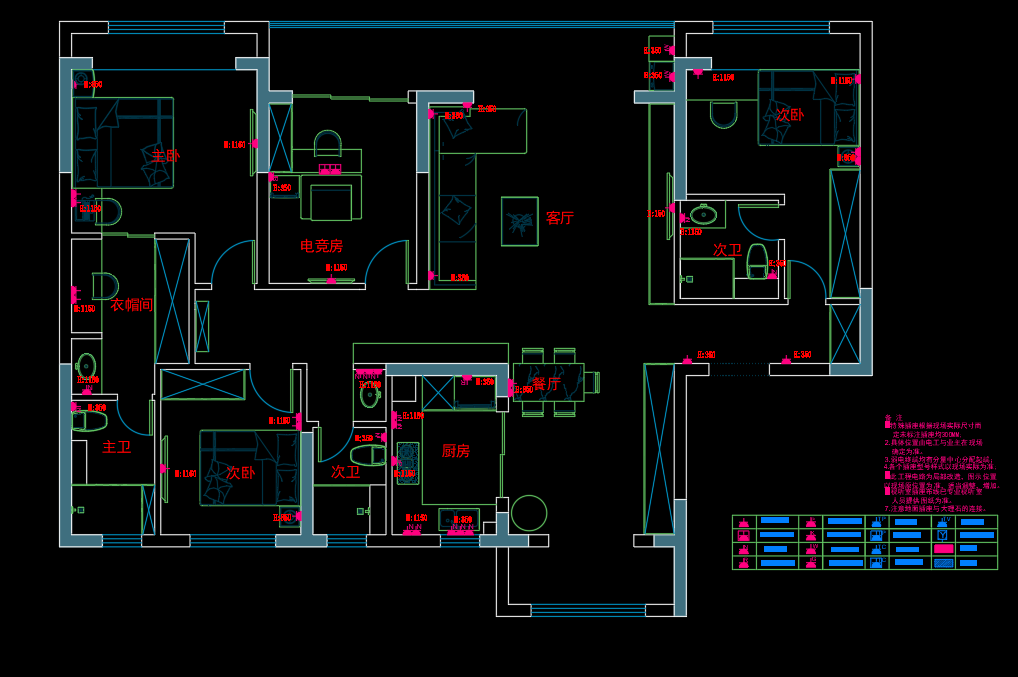Click the kitchen stove cooktop symbol

408,462
